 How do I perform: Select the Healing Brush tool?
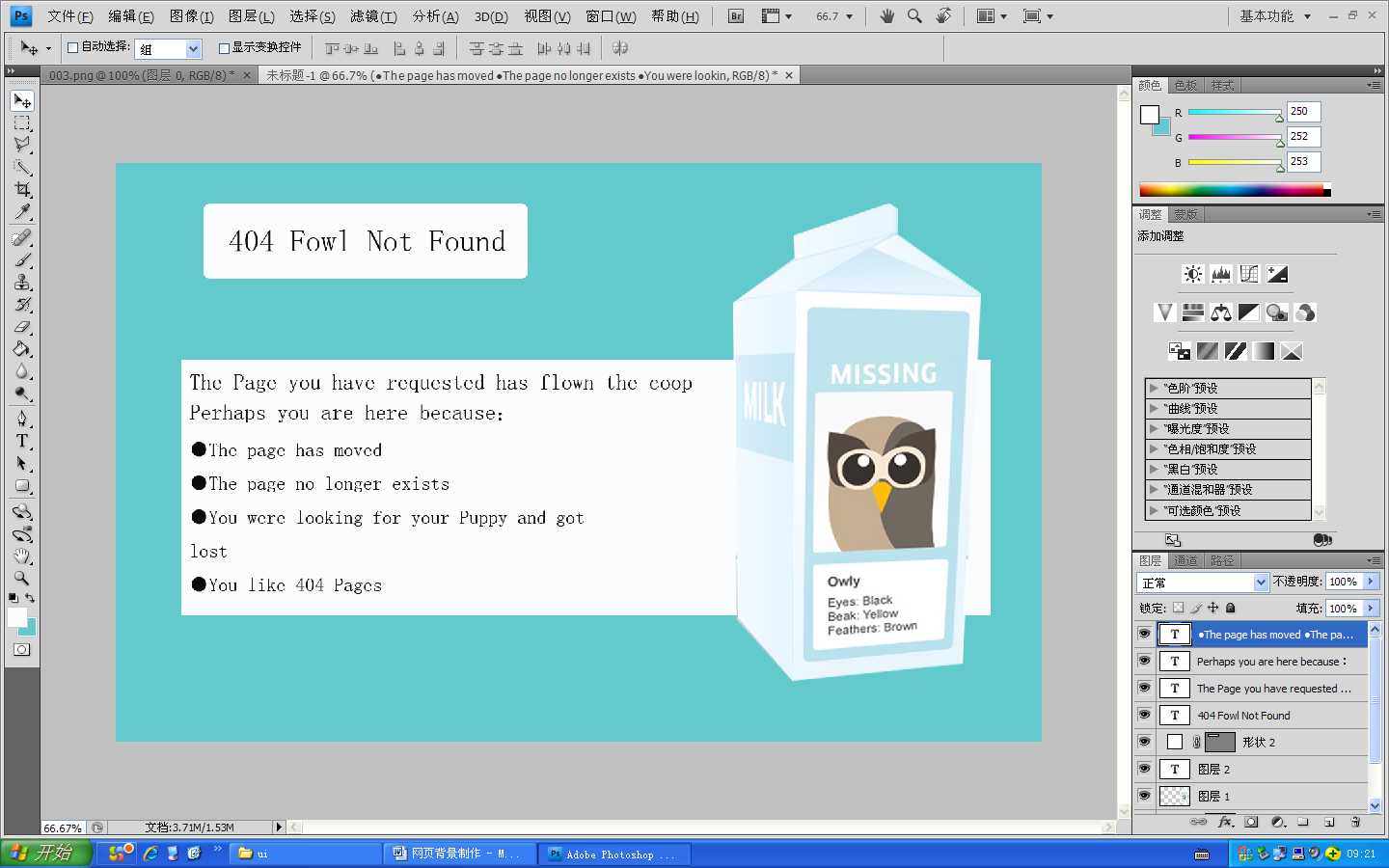point(22,237)
